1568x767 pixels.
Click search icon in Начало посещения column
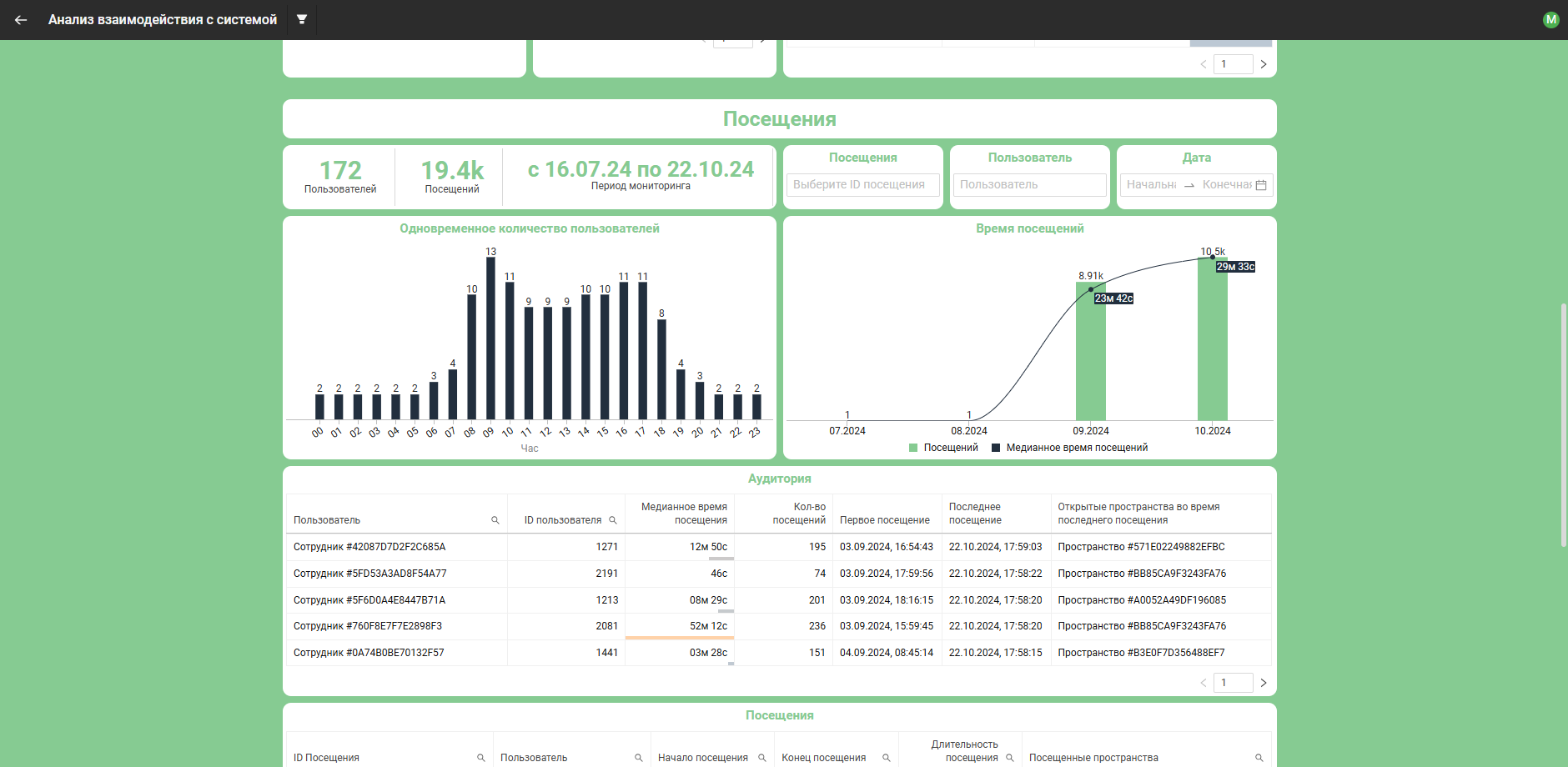coord(762,758)
